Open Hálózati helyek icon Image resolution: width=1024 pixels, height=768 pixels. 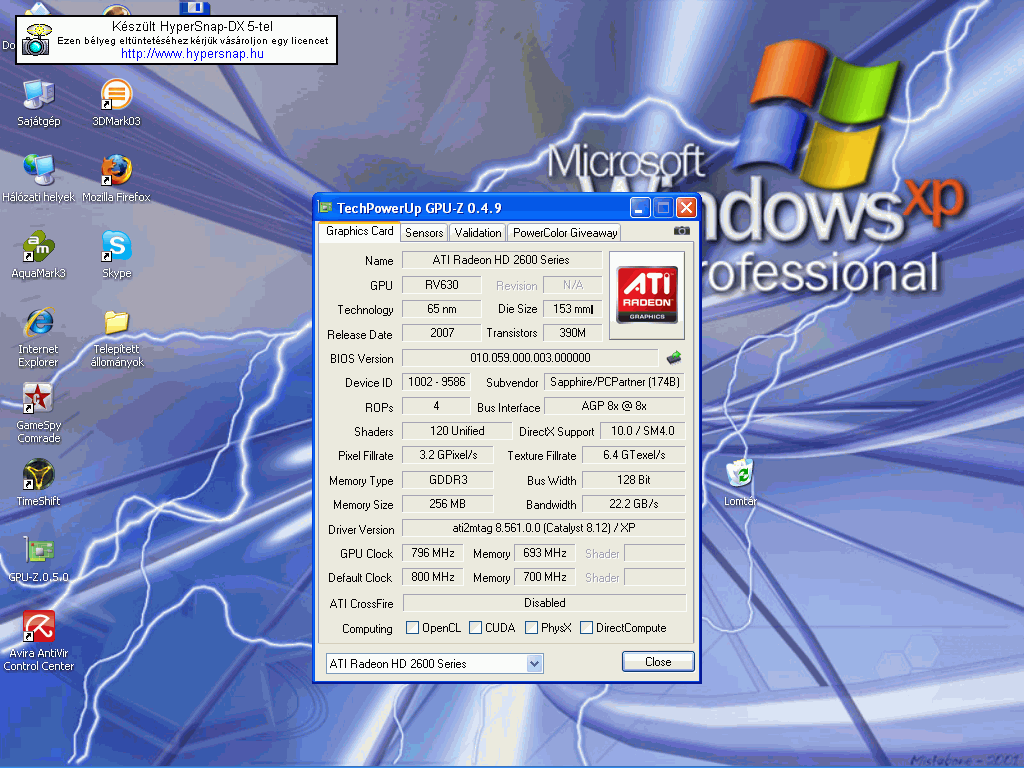click(39, 178)
